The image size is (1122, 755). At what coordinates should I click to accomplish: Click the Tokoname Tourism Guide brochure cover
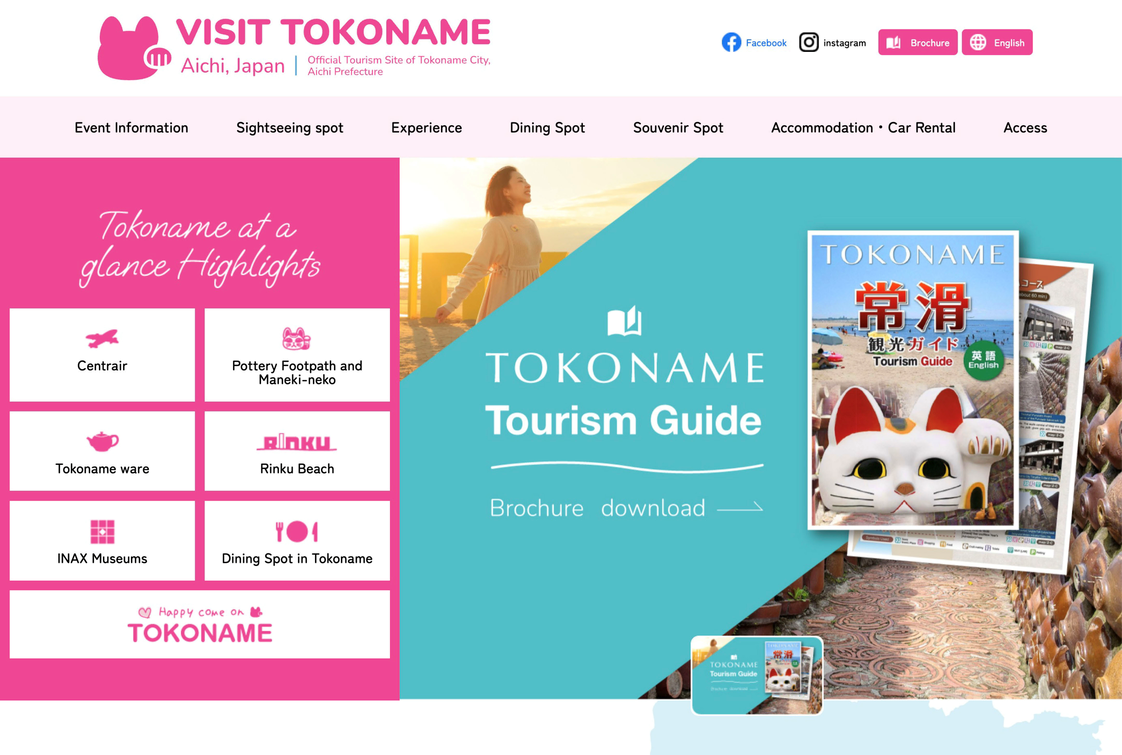pos(913,380)
